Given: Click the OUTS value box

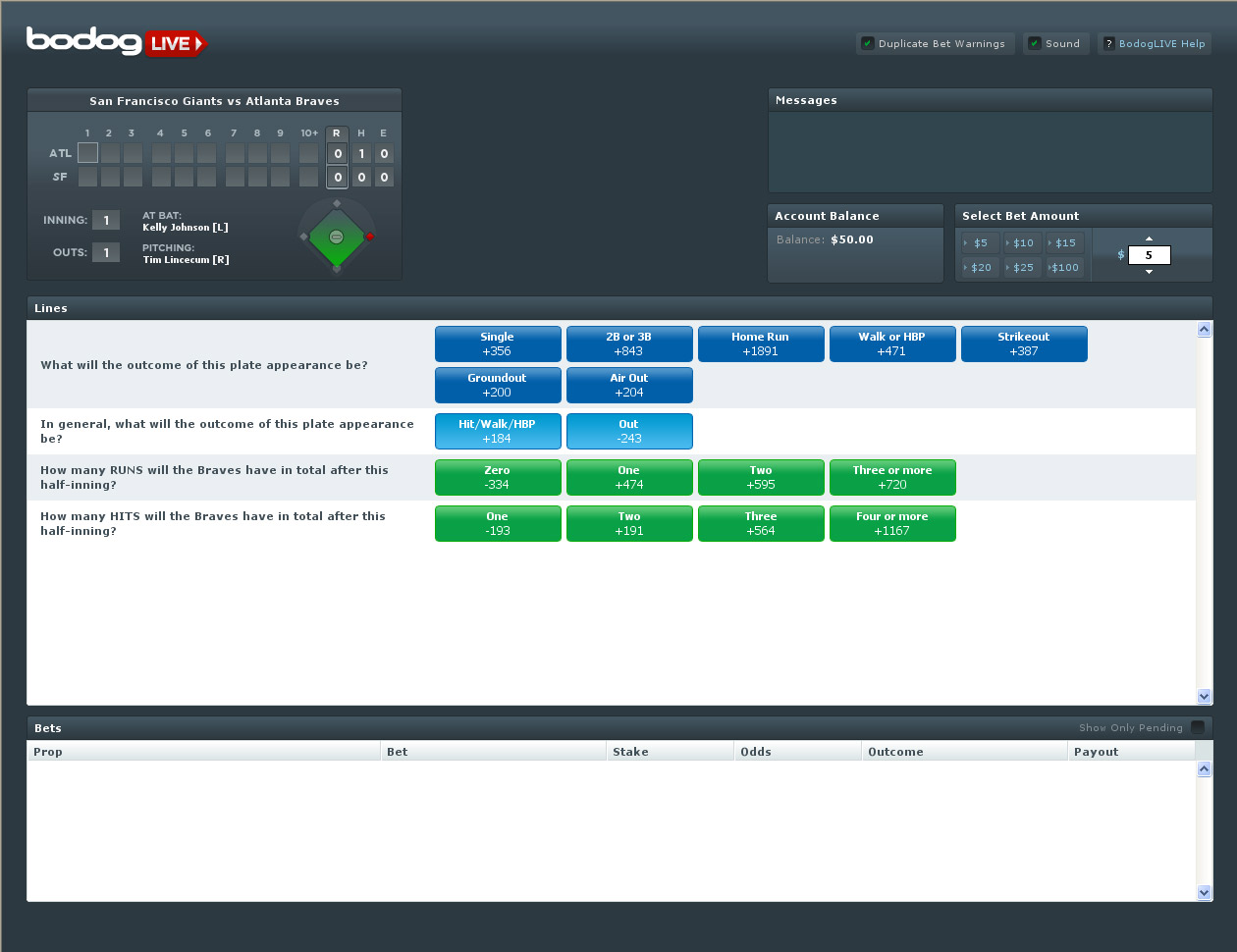Looking at the screenshot, I should (106, 252).
